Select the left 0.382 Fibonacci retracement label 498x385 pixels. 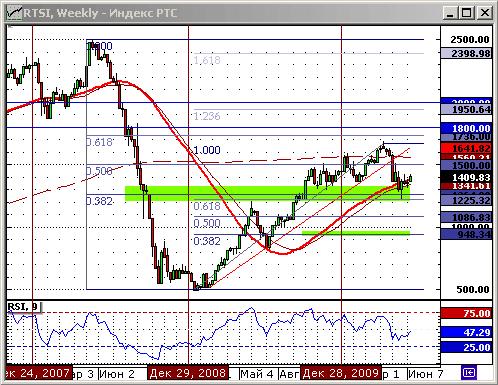[99, 201]
